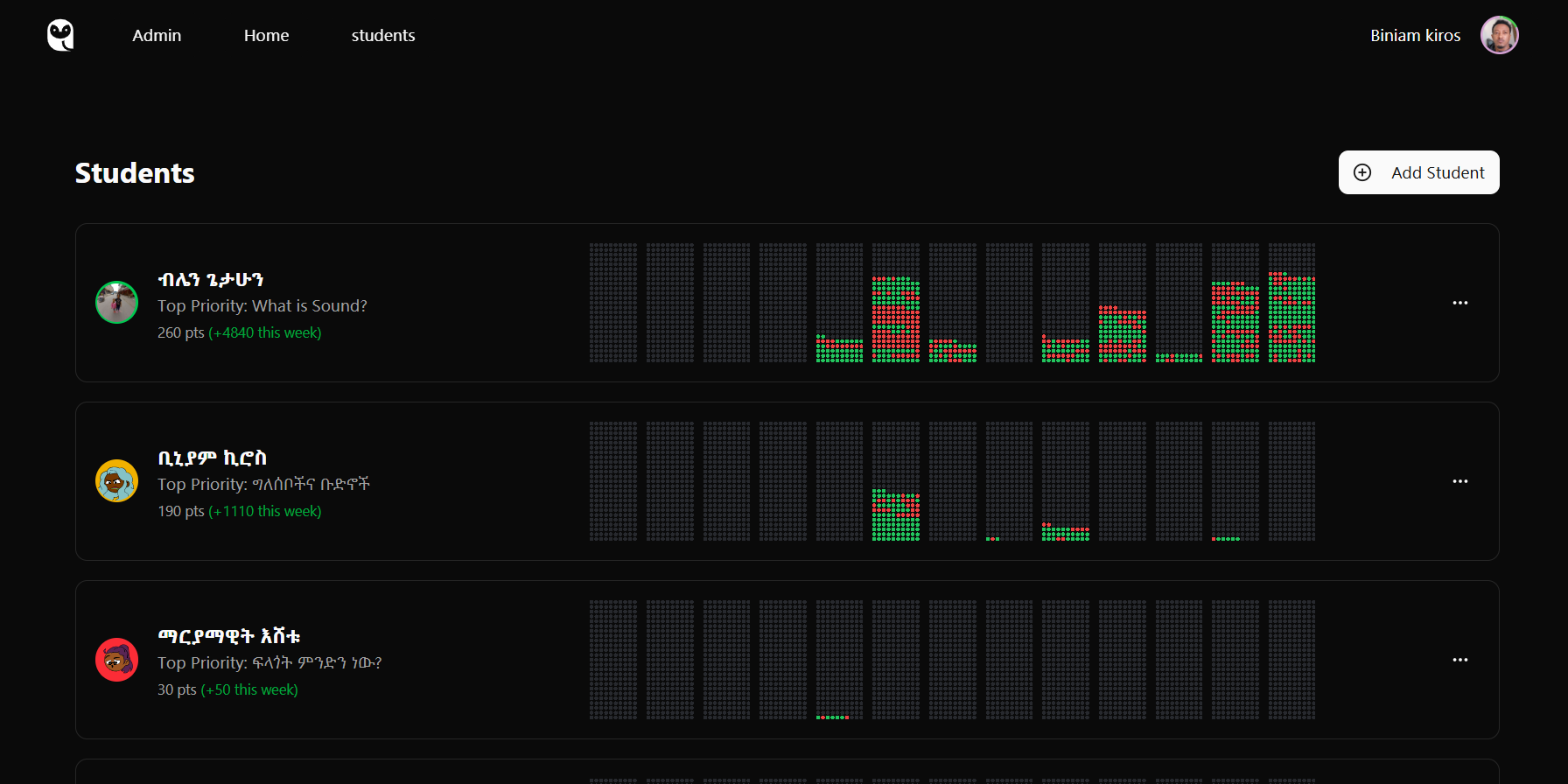Open more options for first student row
Image resolution: width=1568 pixels, height=784 pixels.
click(x=1459, y=303)
